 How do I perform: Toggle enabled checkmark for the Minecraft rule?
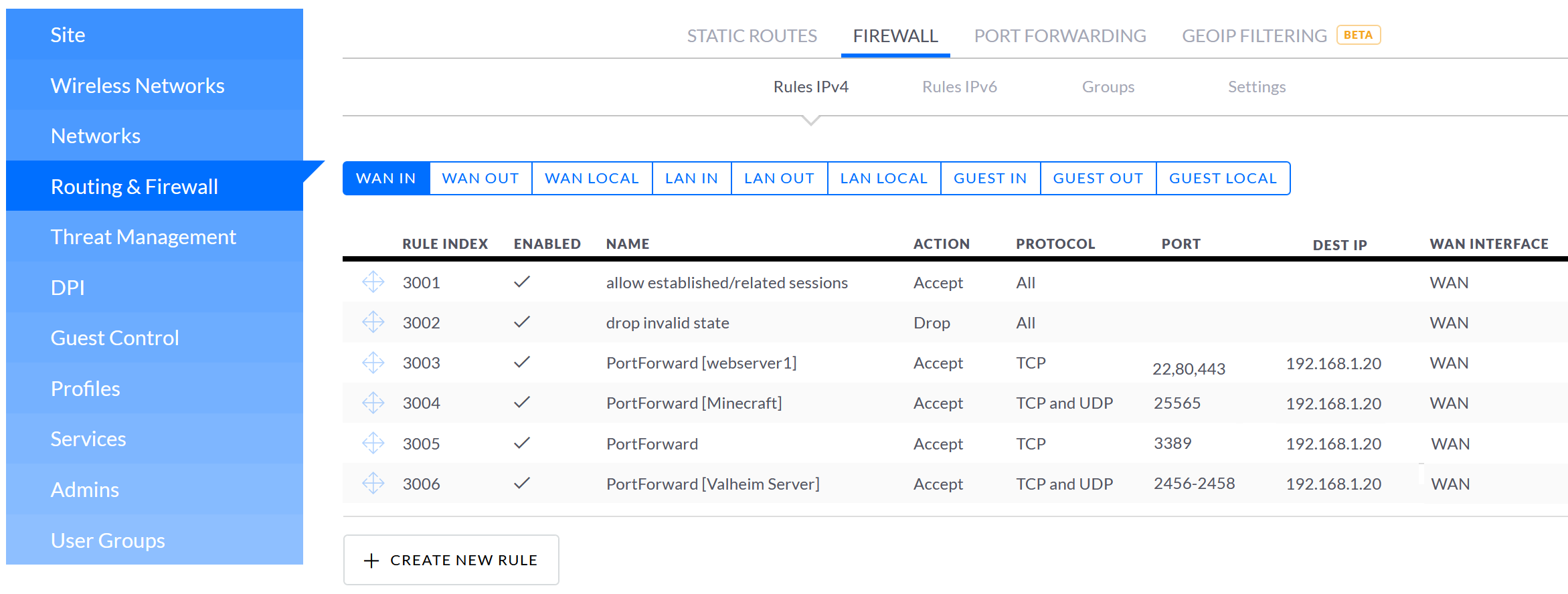click(x=522, y=403)
